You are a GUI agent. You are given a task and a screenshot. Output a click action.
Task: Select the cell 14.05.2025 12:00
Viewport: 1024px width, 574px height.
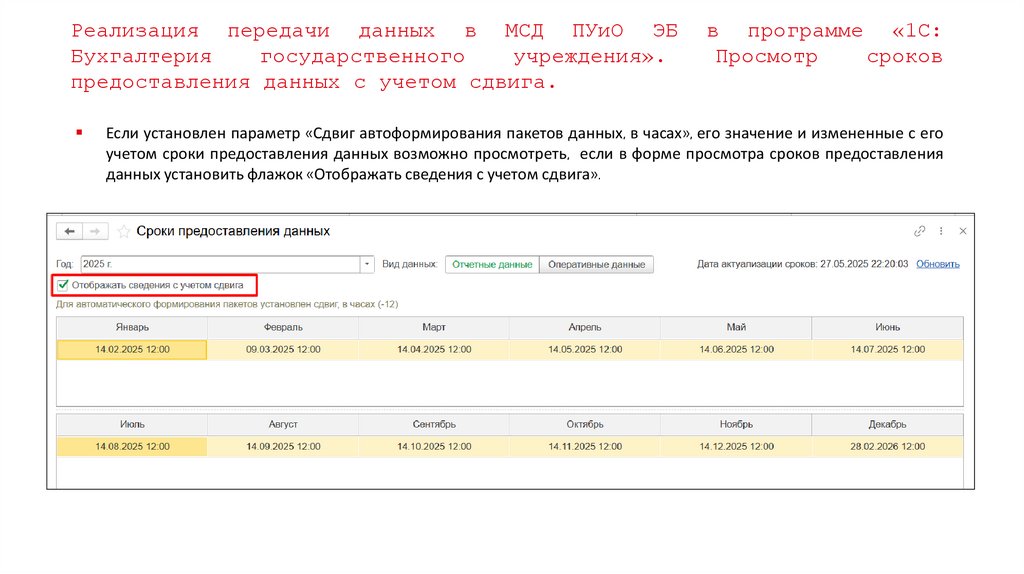click(584, 349)
